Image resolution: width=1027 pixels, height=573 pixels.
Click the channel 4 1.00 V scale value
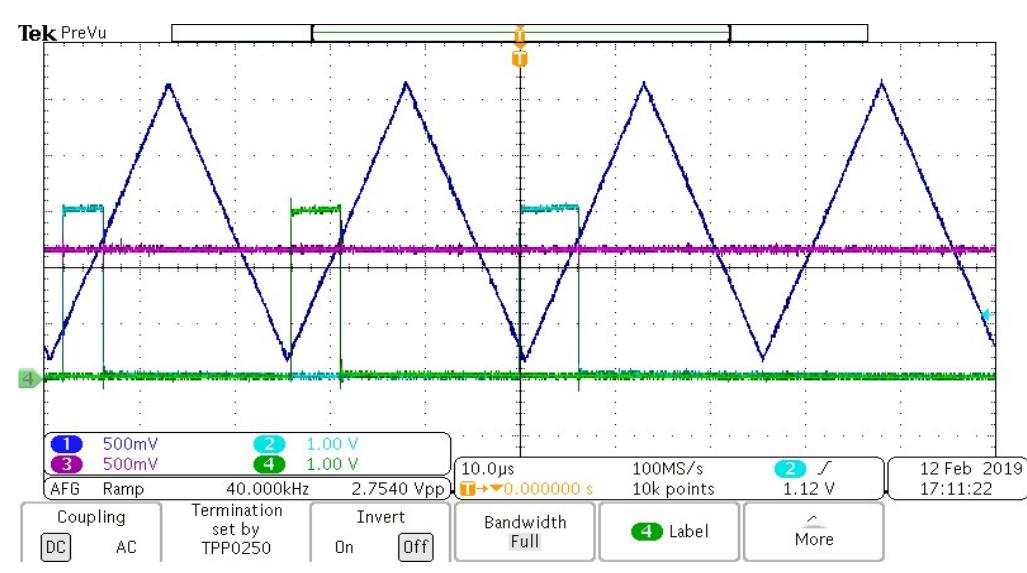[x=332, y=464]
